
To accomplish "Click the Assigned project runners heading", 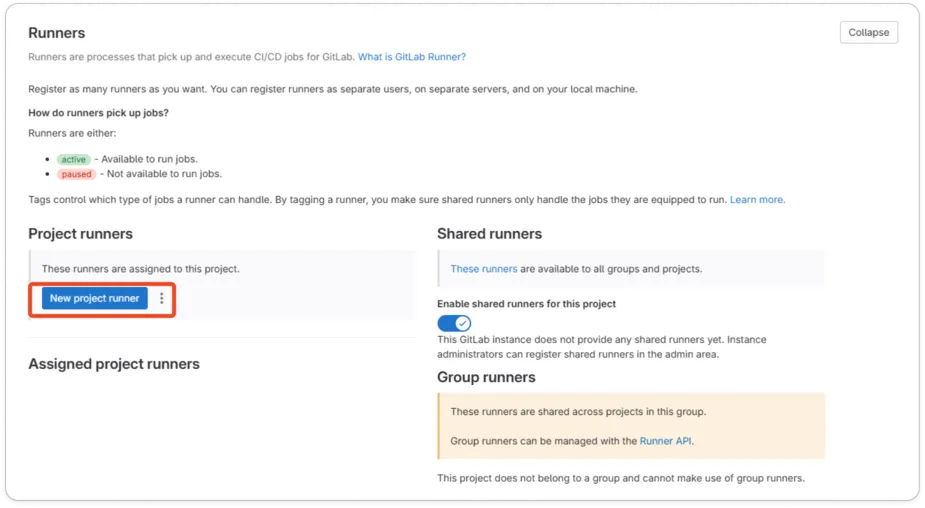I will click(114, 364).
